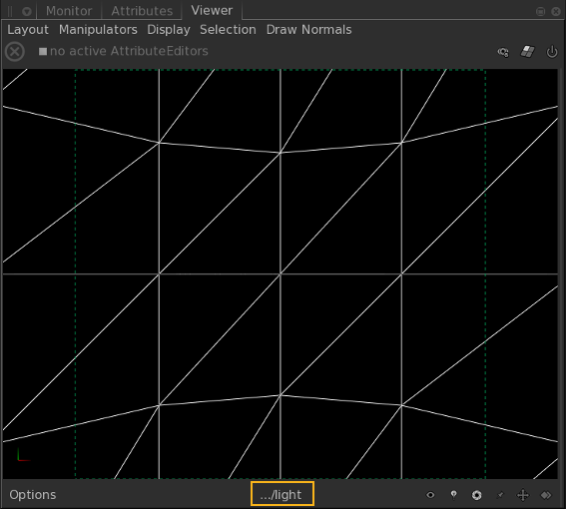The image size is (566, 509).
Task: Click the gears icon near the top right
Action: point(503,52)
